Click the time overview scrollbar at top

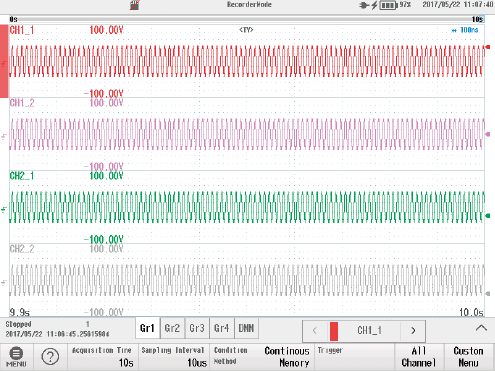tap(247, 19)
